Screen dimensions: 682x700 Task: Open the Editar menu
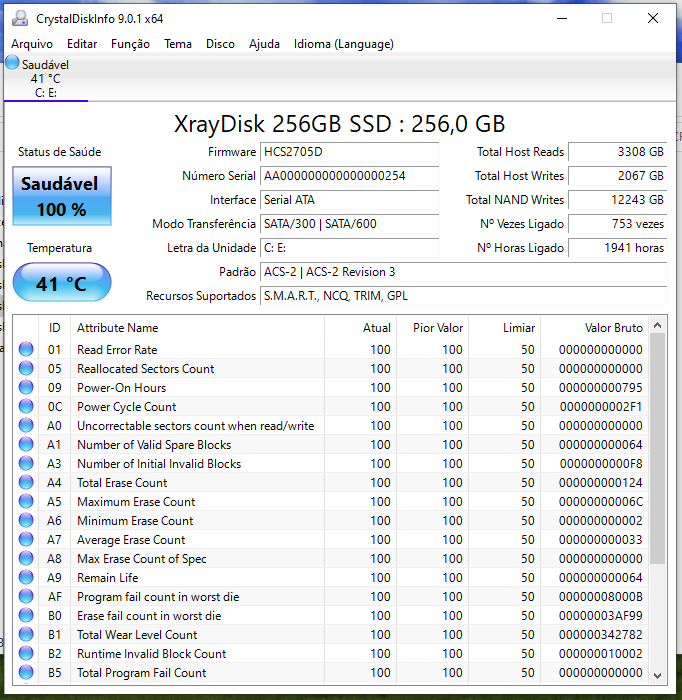[82, 44]
